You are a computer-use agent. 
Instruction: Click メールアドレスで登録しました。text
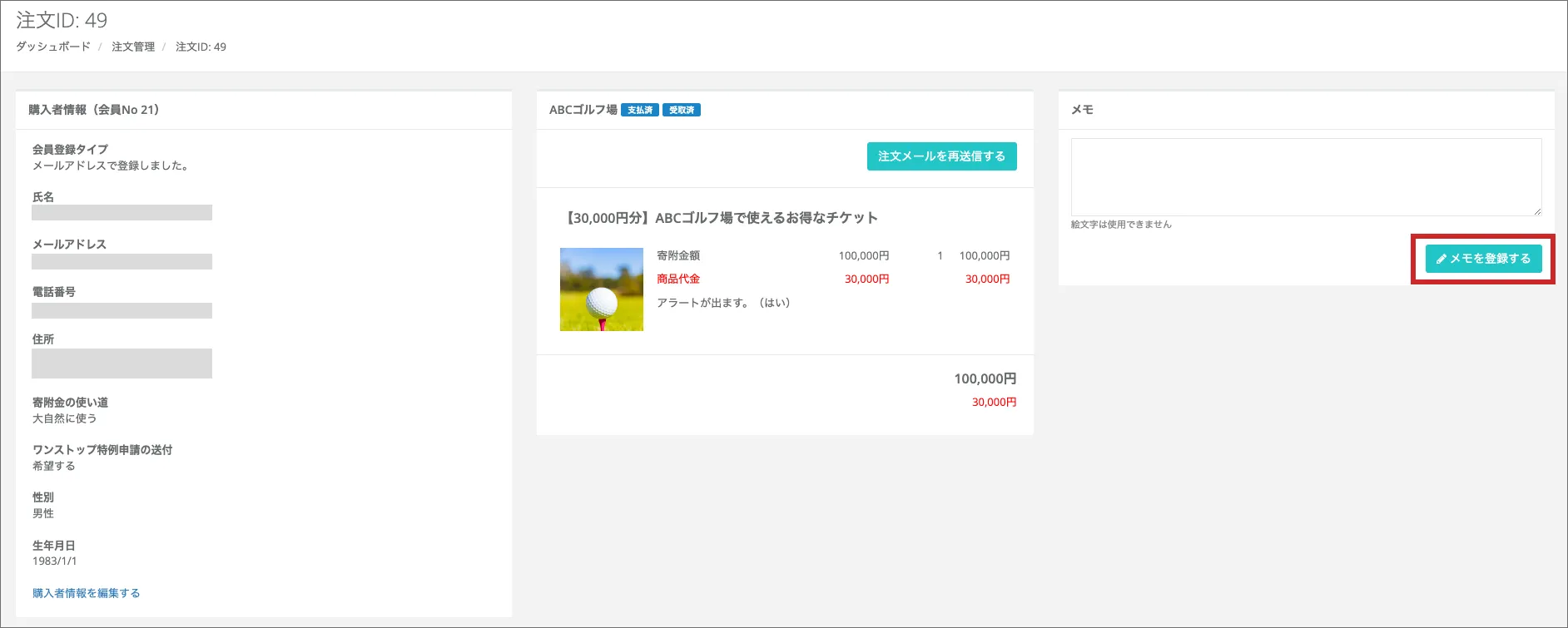[x=112, y=166]
